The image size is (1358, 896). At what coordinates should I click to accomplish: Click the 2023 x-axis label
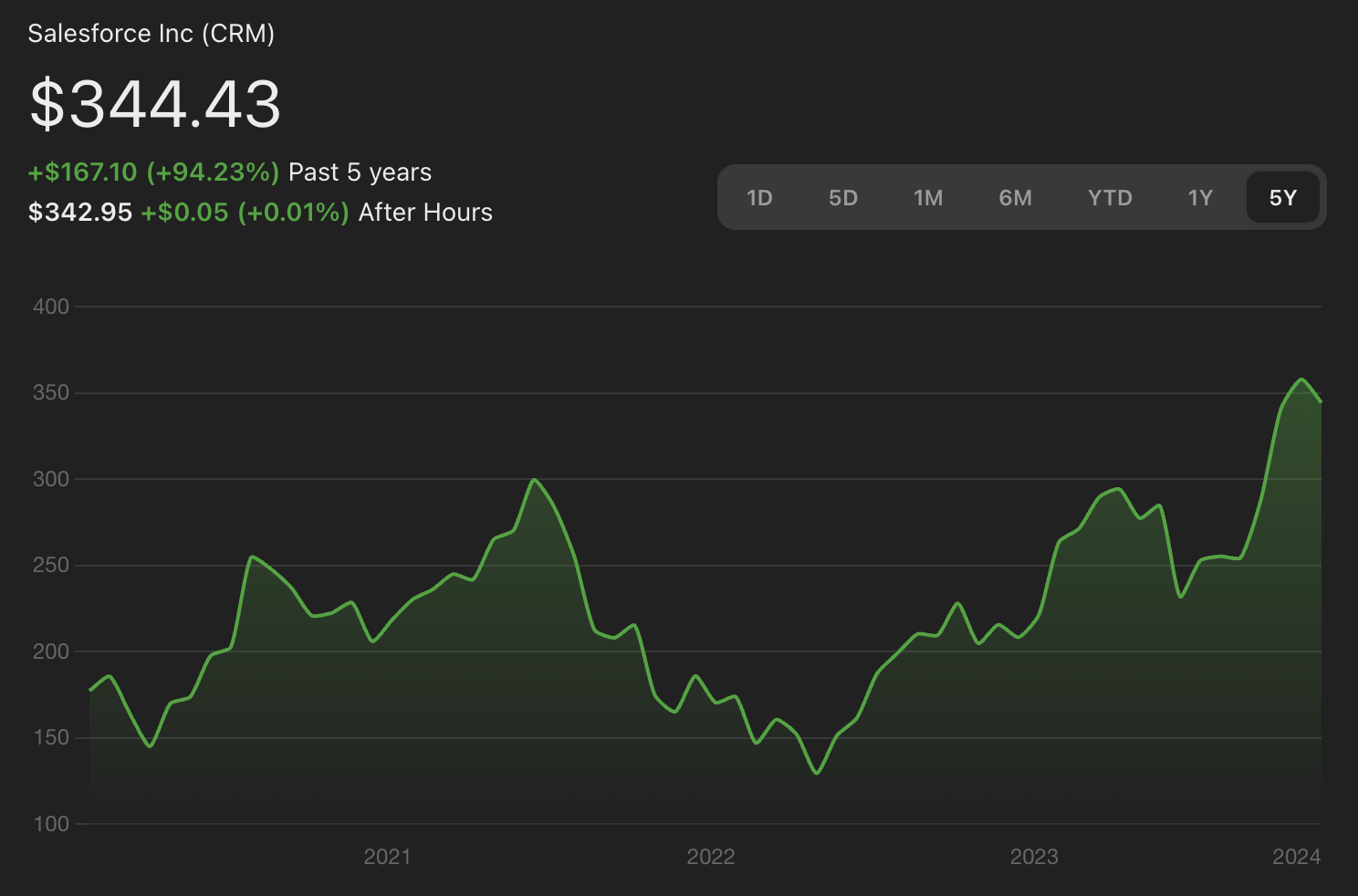click(1034, 857)
